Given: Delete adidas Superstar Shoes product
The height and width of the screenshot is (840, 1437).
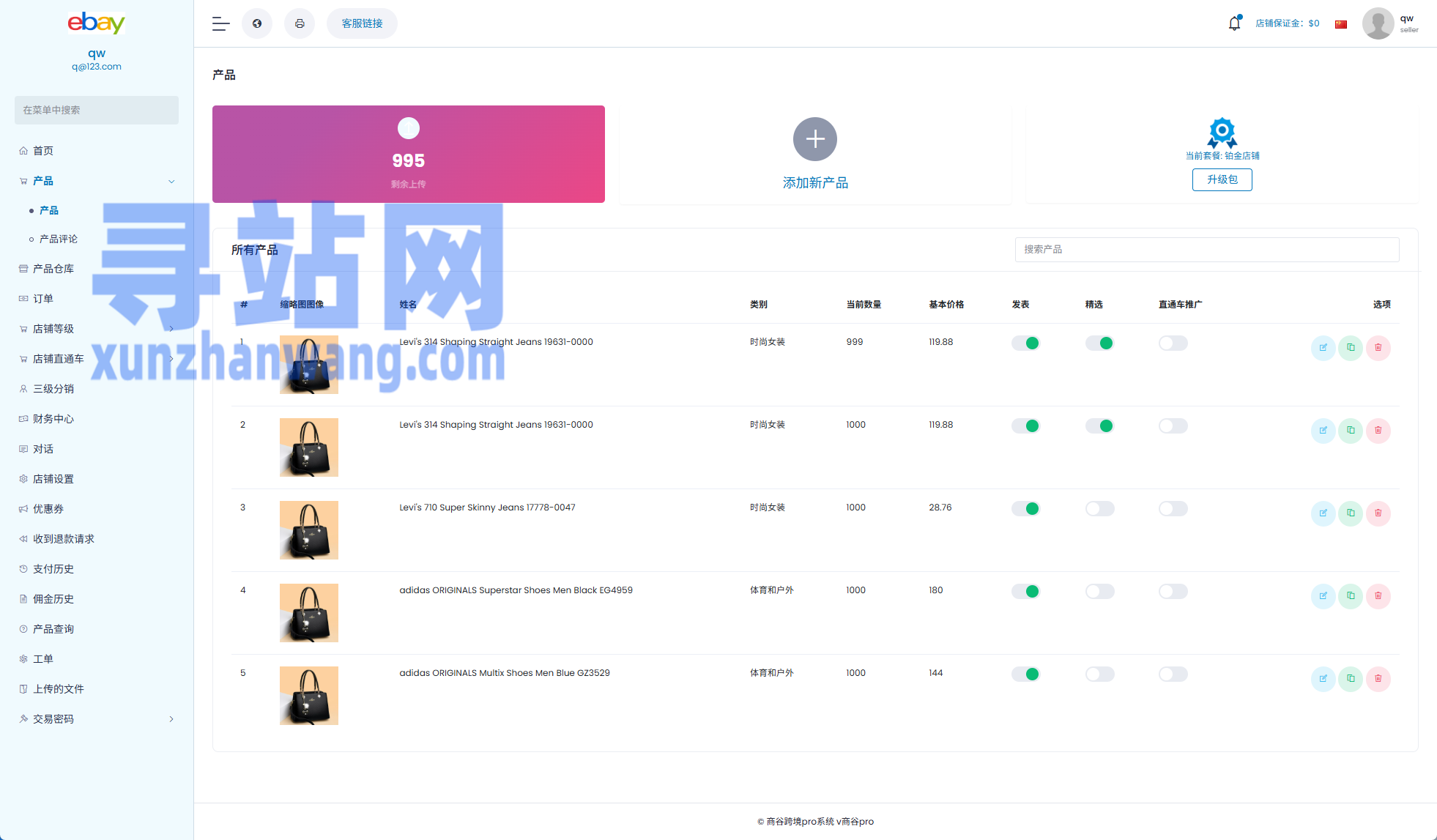Looking at the screenshot, I should coord(1378,596).
